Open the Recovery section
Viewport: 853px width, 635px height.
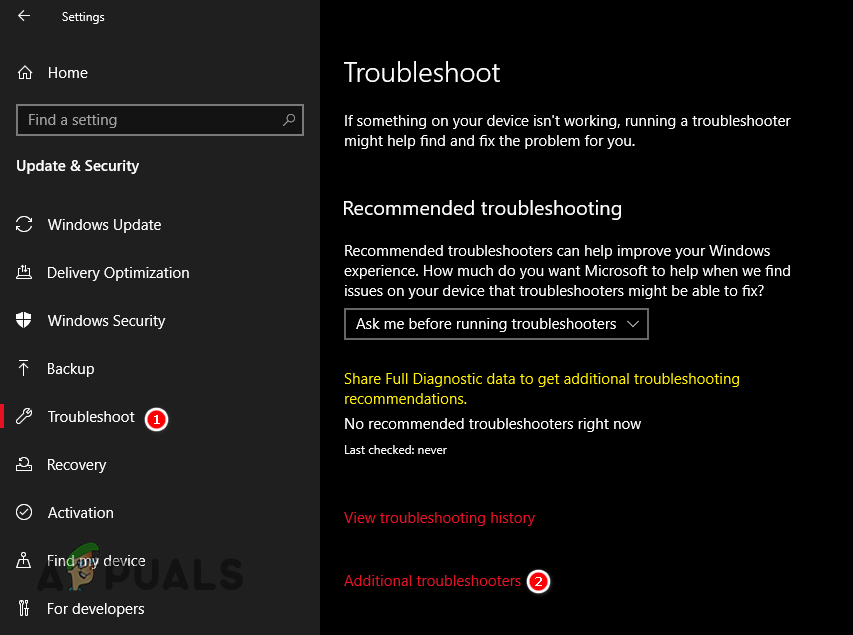tap(77, 464)
